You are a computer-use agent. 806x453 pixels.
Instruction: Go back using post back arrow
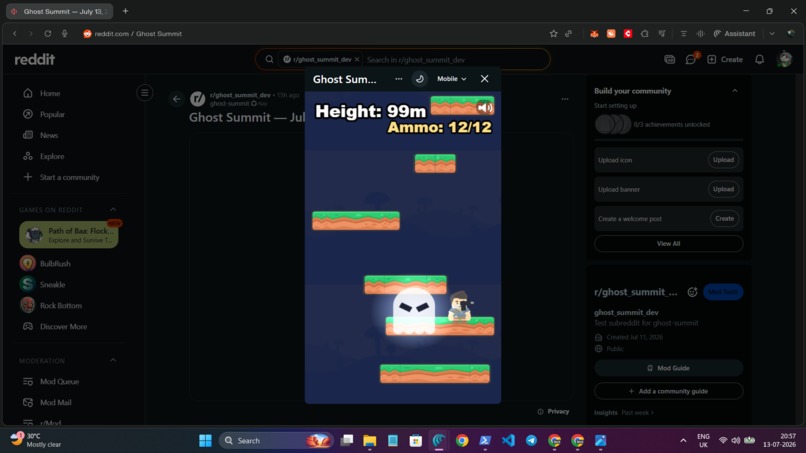tap(176, 99)
